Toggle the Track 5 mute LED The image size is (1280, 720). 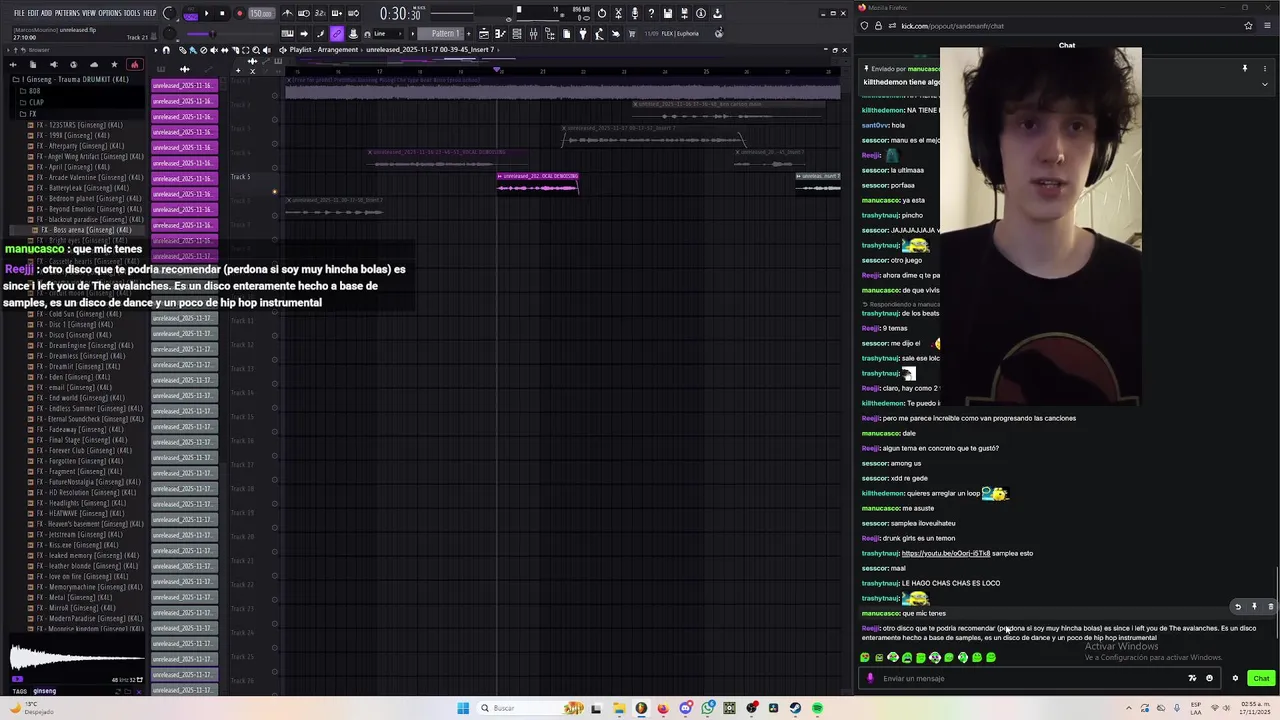(275, 192)
